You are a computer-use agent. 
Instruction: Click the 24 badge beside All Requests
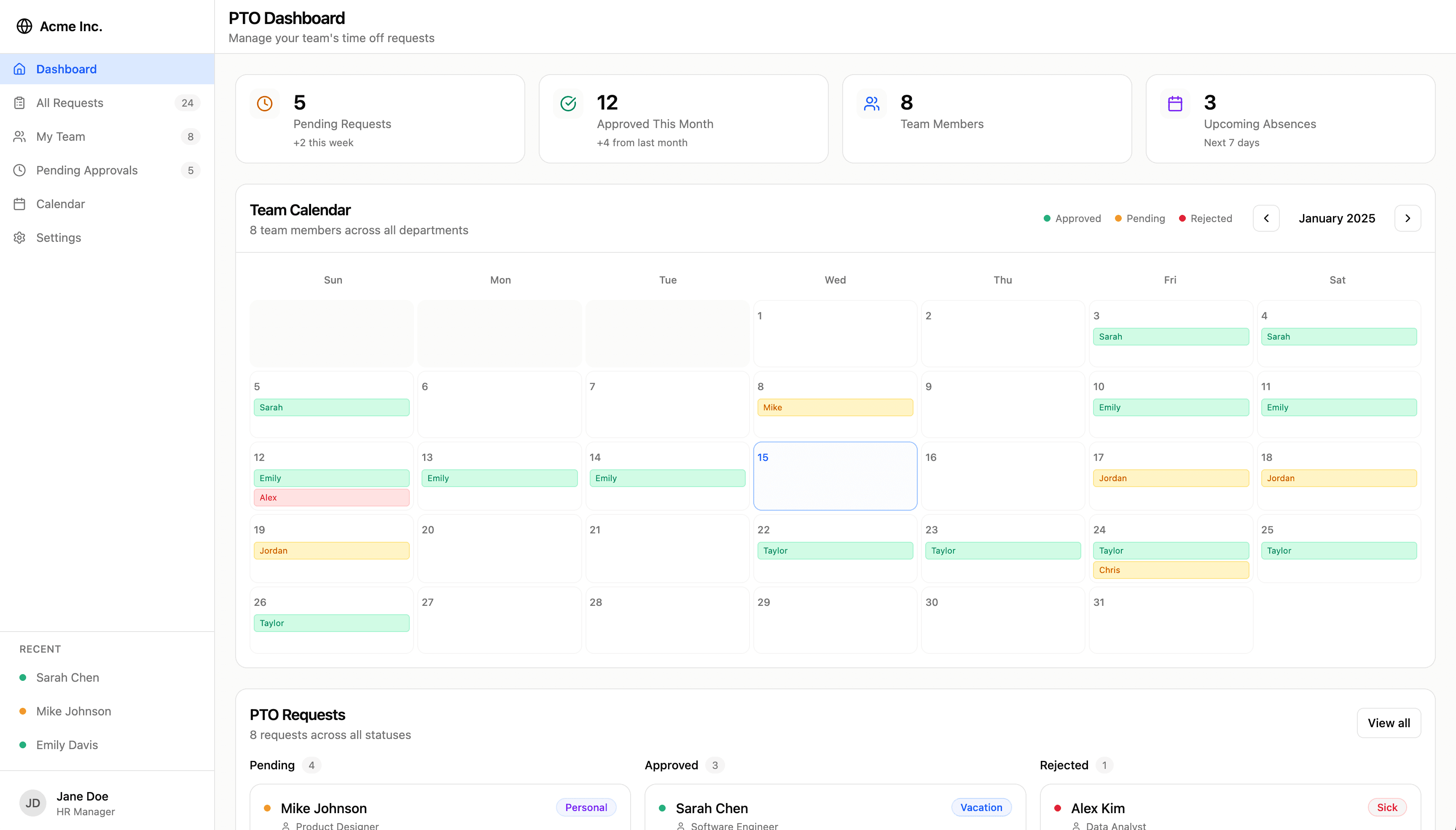point(187,103)
